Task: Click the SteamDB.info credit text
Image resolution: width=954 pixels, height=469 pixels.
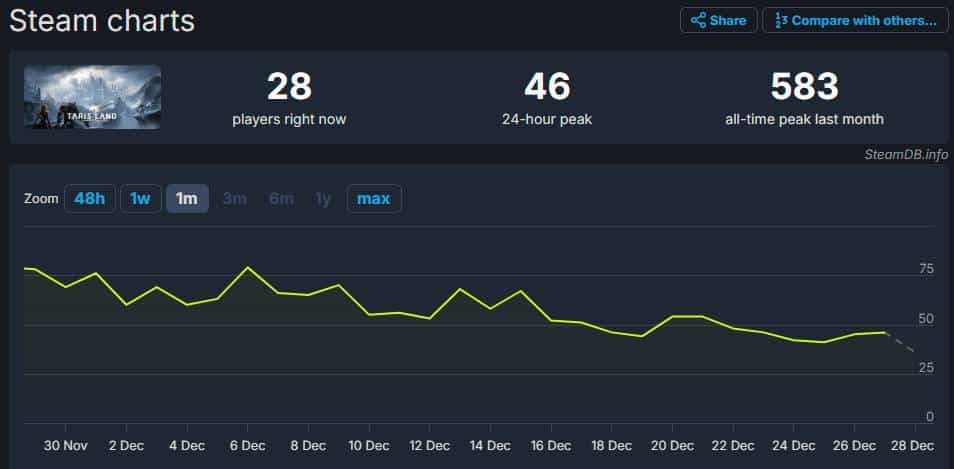Action: [906, 155]
